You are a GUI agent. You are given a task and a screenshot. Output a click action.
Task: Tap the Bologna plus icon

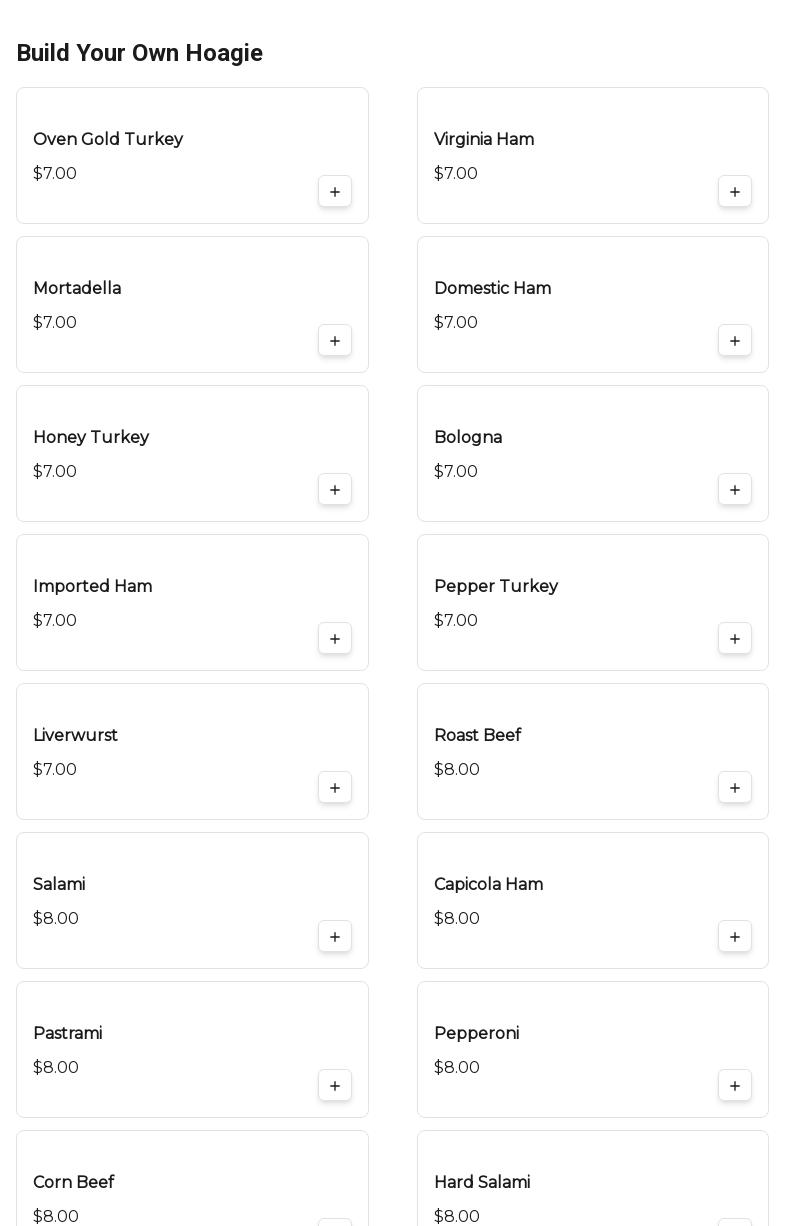(735, 490)
